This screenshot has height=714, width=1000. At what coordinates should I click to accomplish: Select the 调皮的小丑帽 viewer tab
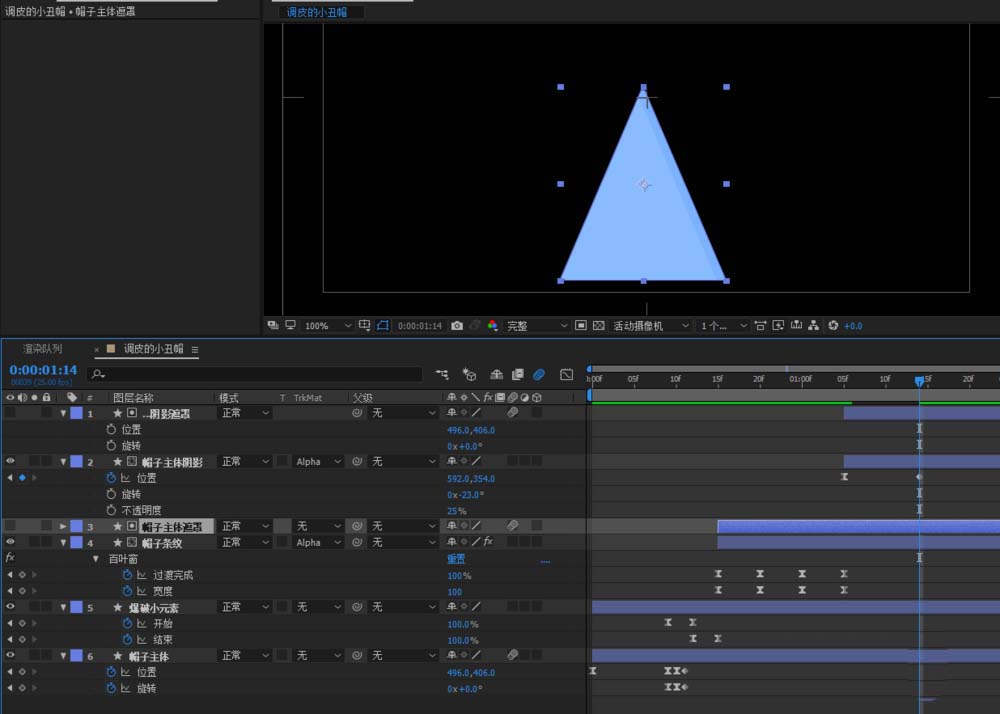click(x=316, y=13)
